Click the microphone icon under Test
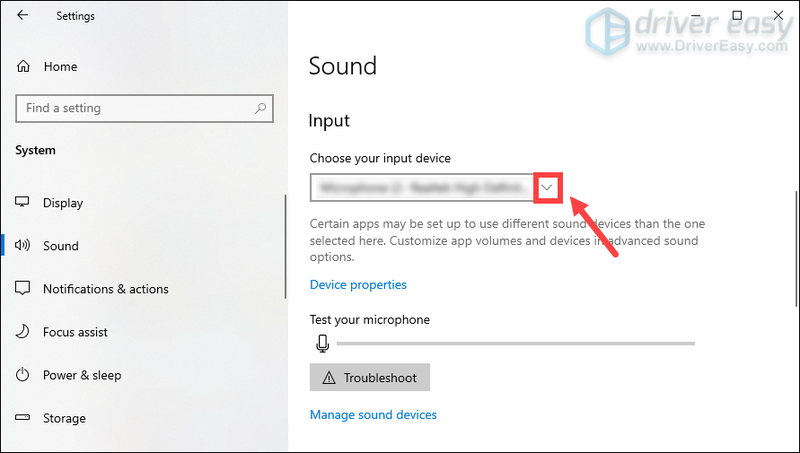 (x=322, y=343)
